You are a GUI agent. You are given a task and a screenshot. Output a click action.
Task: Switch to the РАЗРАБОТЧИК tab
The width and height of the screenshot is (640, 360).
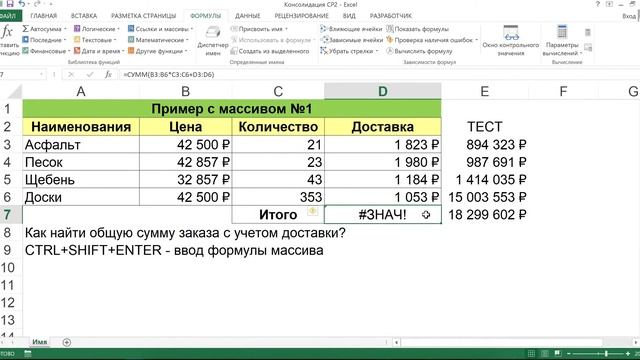pos(391,16)
